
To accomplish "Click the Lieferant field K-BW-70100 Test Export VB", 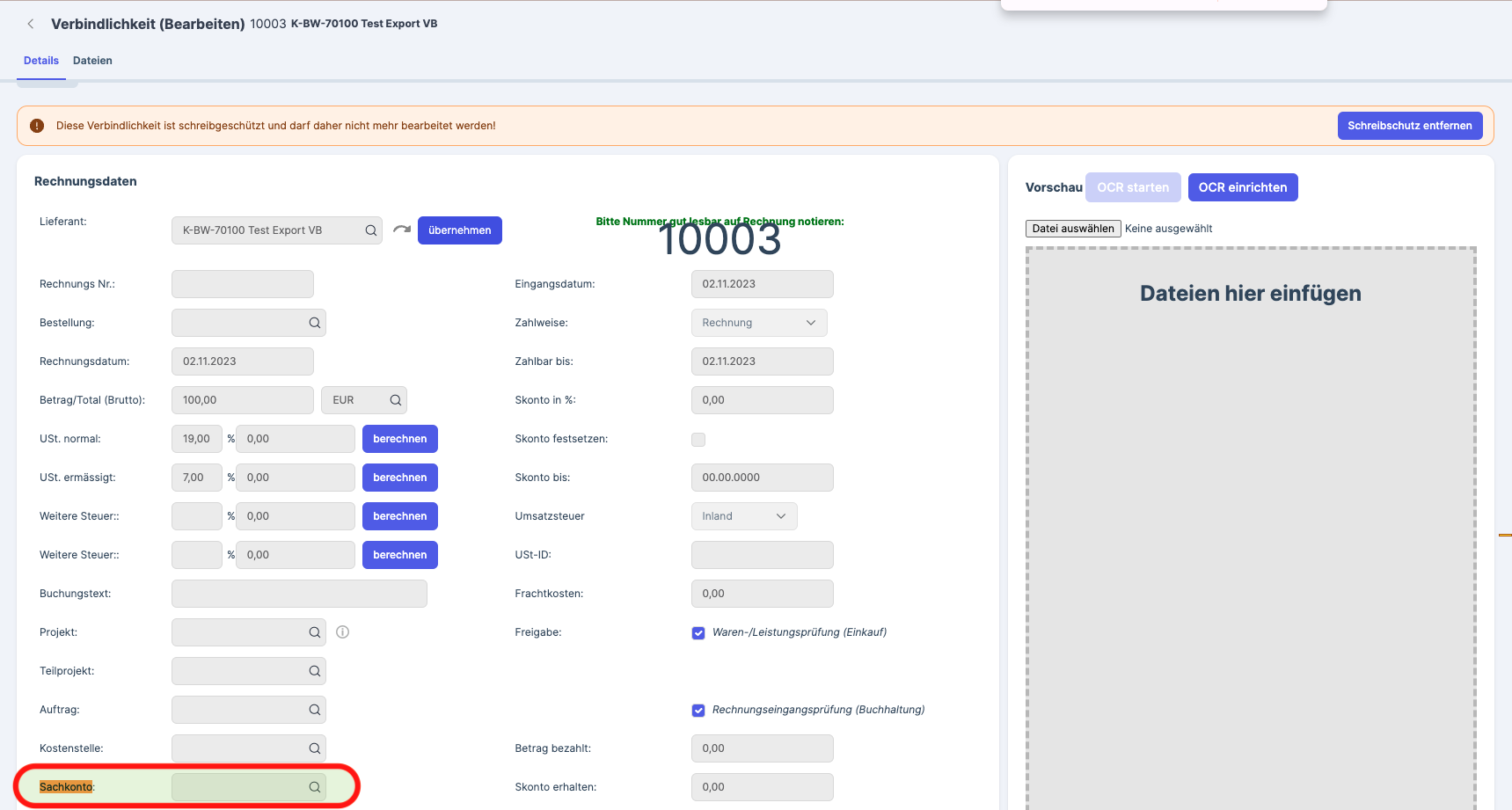I will pyautogui.click(x=277, y=230).
